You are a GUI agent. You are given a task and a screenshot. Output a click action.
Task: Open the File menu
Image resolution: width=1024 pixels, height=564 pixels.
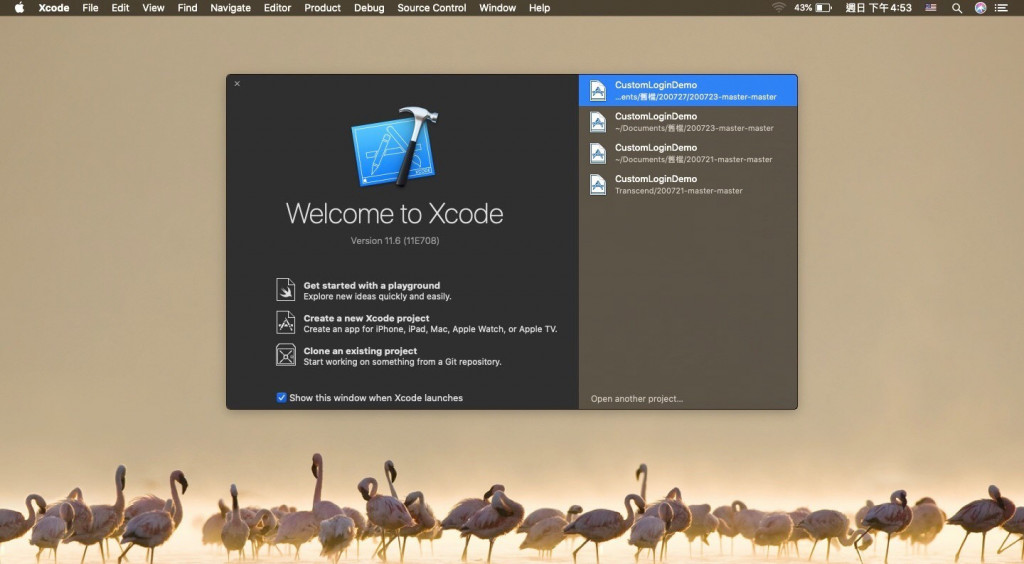click(x=90, y=8)
